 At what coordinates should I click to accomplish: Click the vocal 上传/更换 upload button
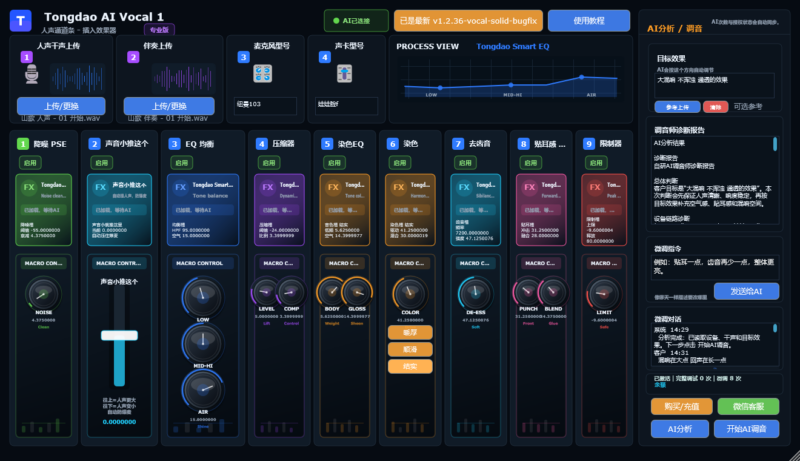pos(61,106)
